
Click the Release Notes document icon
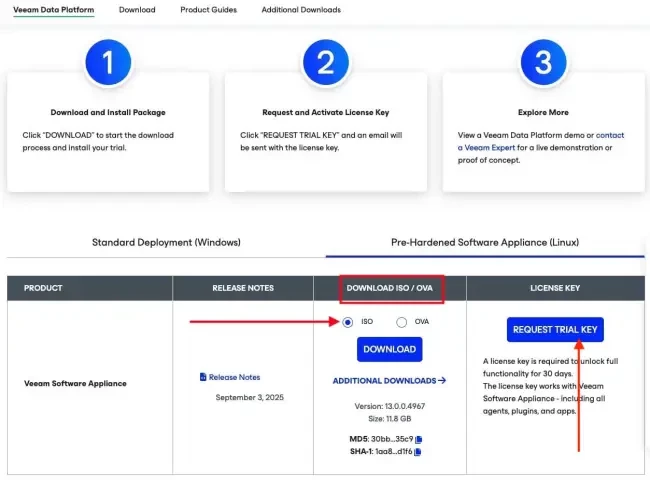(x=203, y=377)
